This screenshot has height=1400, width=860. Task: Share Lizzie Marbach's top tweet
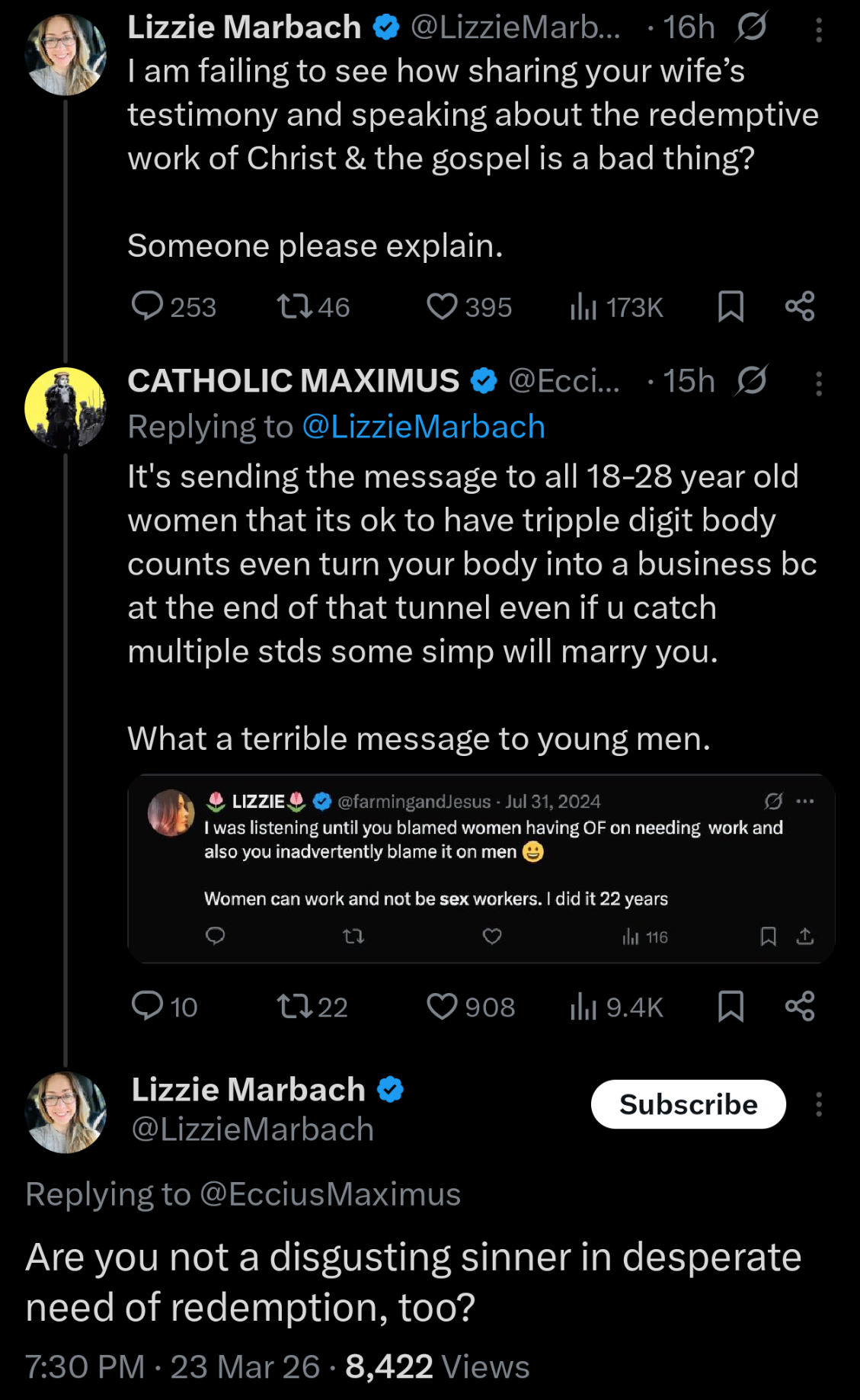tap(800, 306)
